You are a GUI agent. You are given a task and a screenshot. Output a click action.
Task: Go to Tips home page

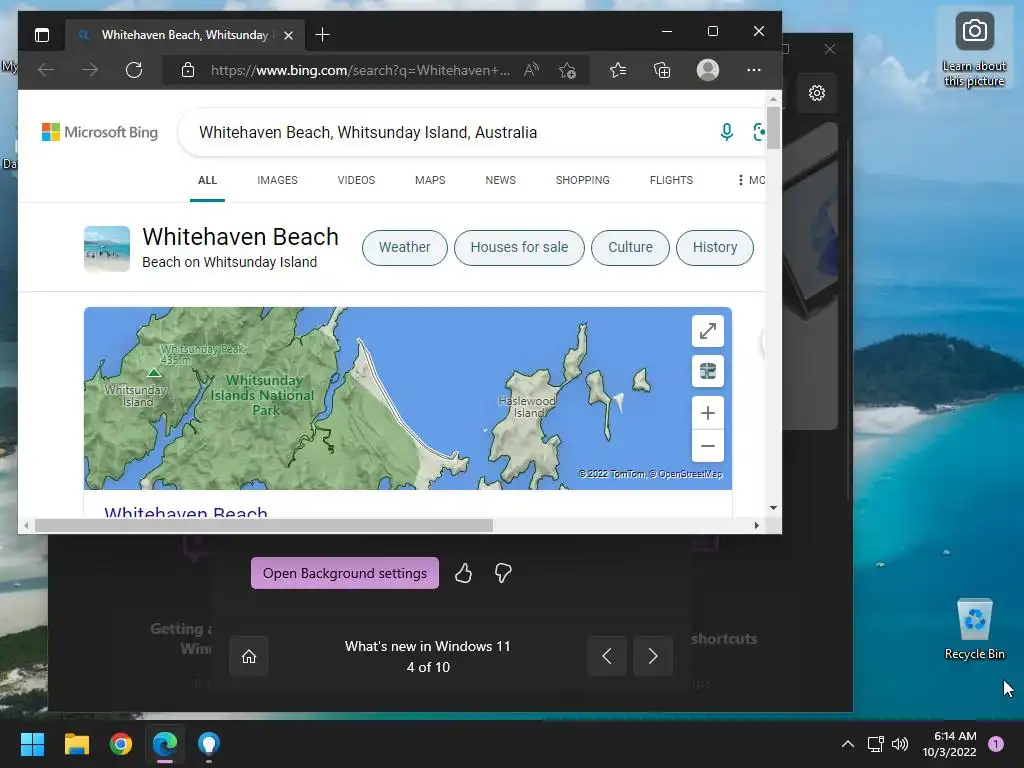(249, 656)
